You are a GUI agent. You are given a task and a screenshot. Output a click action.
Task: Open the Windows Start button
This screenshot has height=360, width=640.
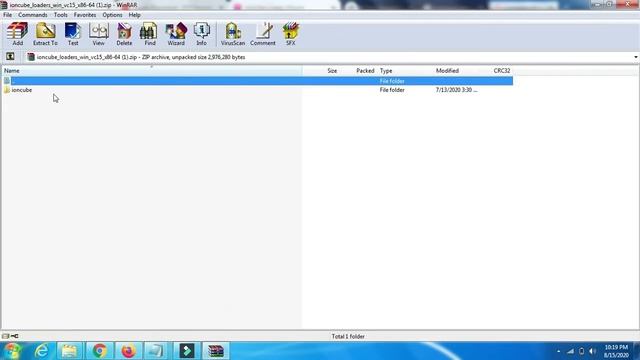coord(13,351)
